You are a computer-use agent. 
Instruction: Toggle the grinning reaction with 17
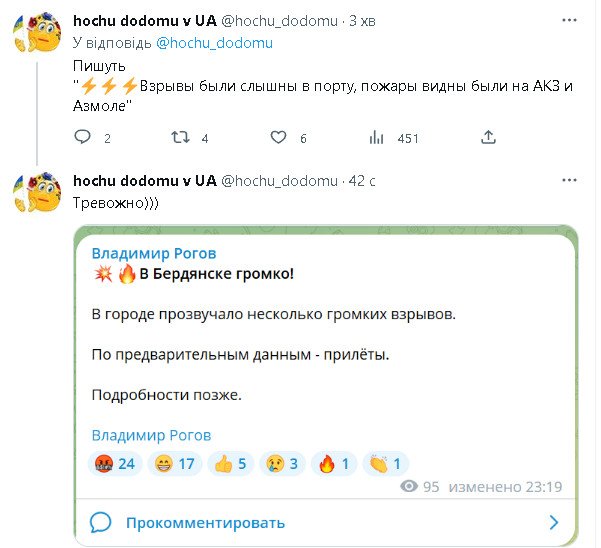pyautogui.click(x=176, y=463)
